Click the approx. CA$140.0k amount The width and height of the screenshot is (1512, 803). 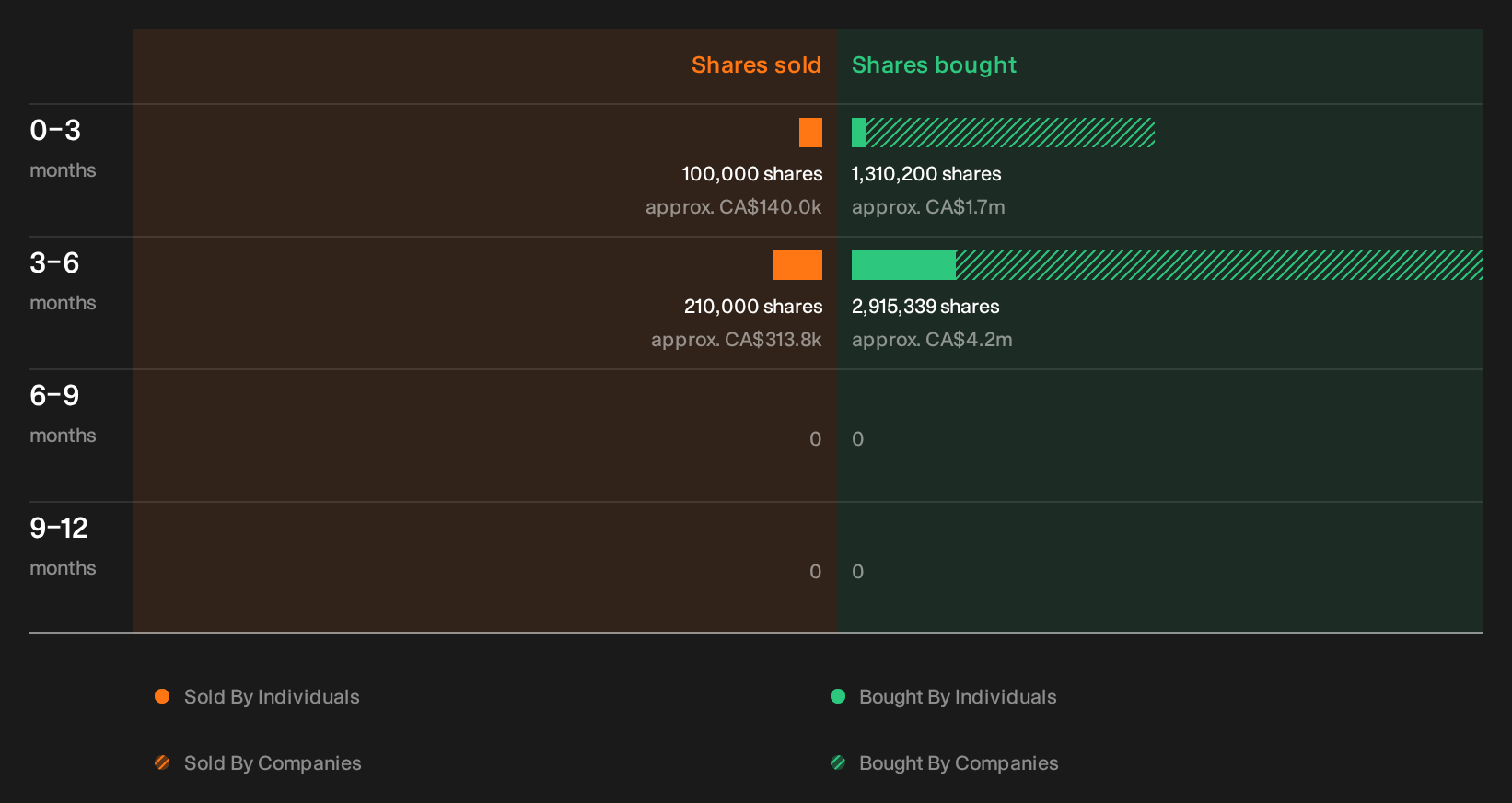click(734, 207)
